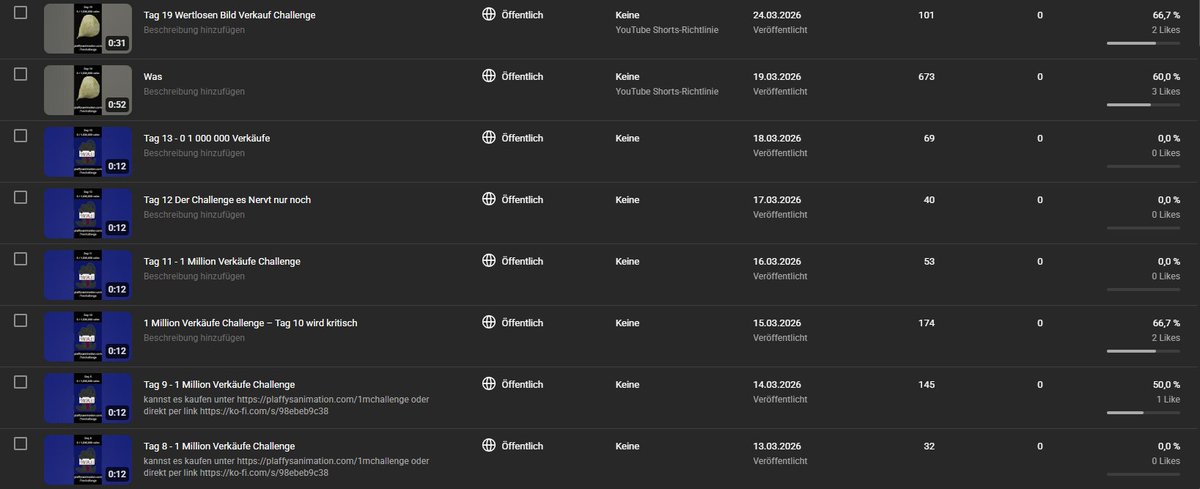Image resolution: width=1200 pixels, height=489 pixels.
Task: Open 'Tag 9 - 1 Million Verkäufe Challenge'
Action: (x=219, y=385)
